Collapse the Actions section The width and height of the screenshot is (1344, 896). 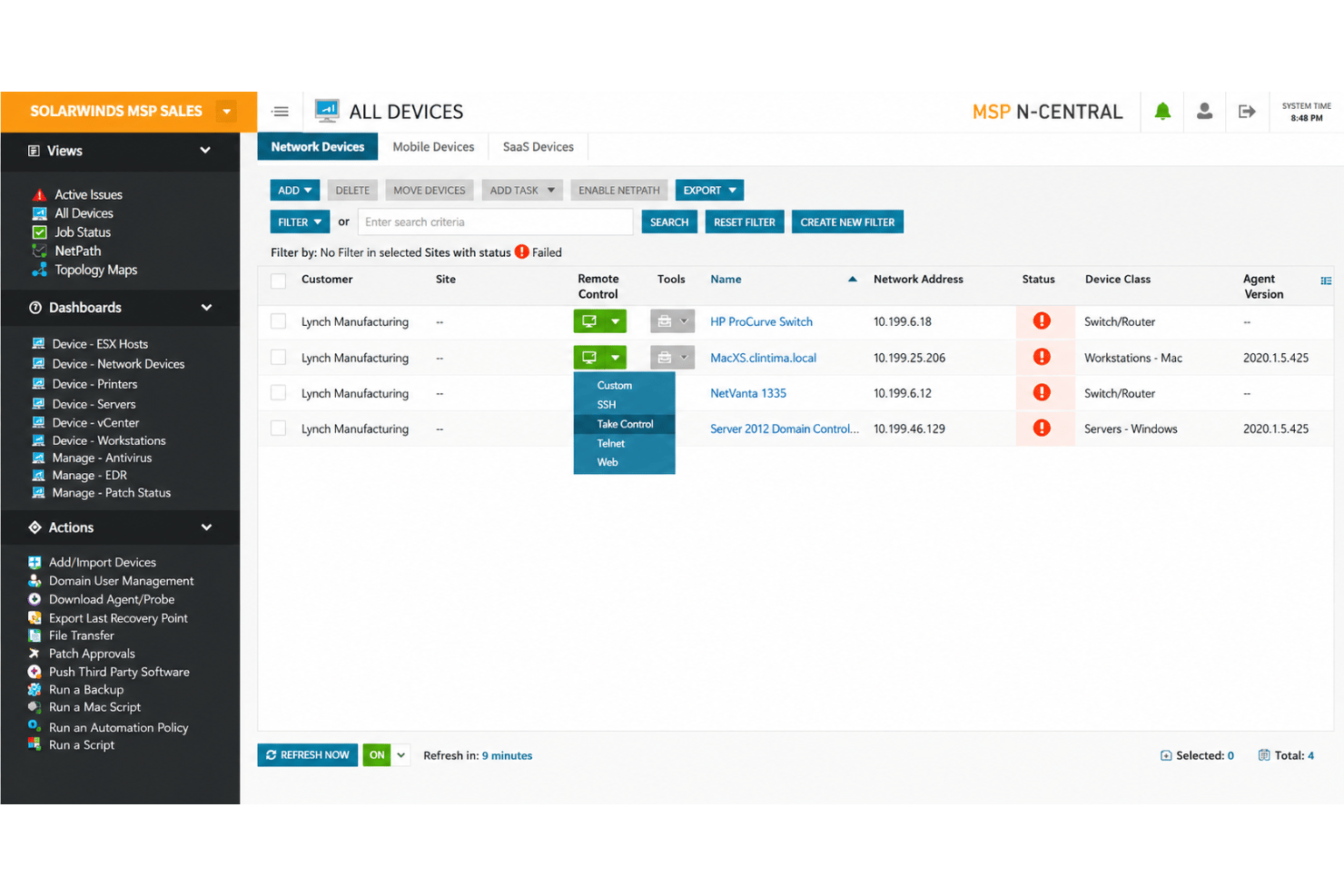coord(206,527)
